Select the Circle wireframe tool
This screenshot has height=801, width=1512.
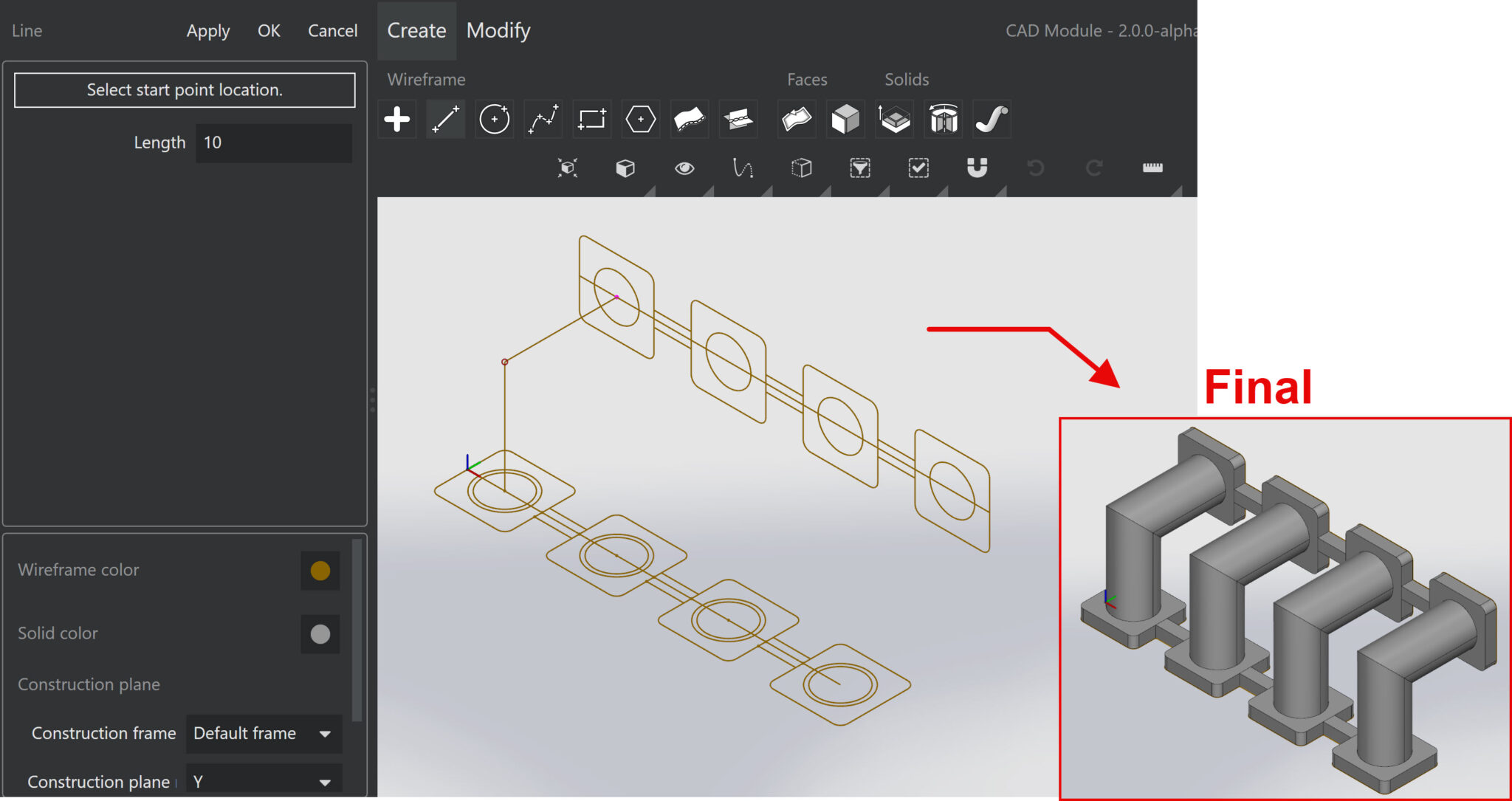coord(495,119)
